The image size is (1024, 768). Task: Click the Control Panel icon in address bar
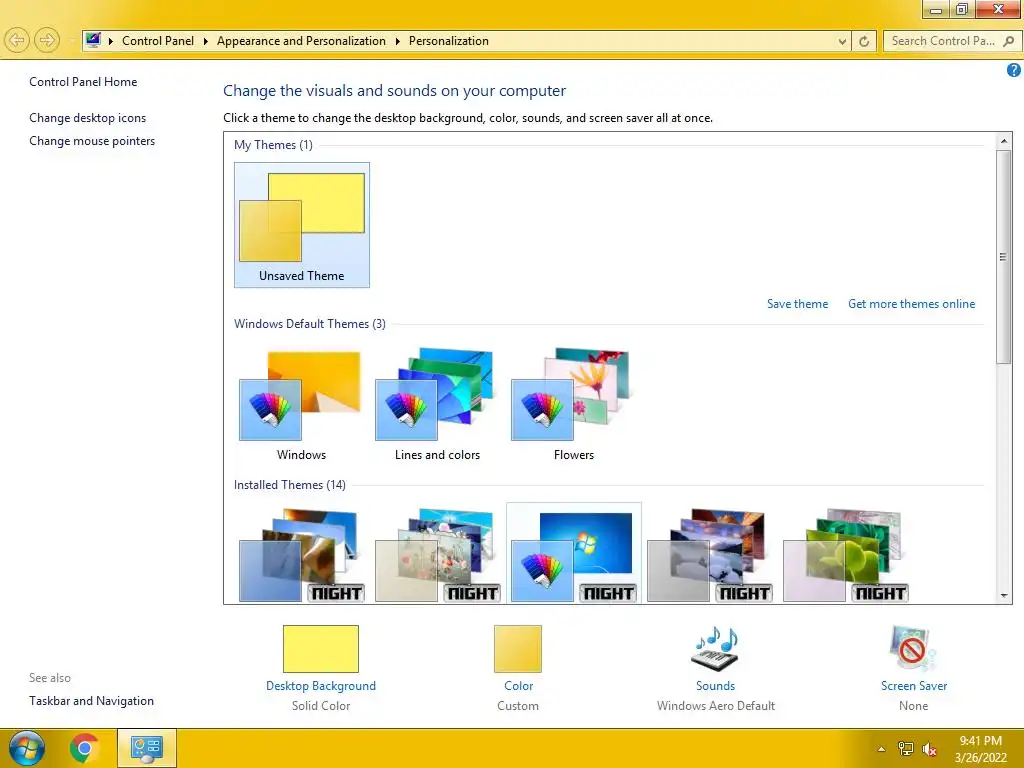pos(93,40)
